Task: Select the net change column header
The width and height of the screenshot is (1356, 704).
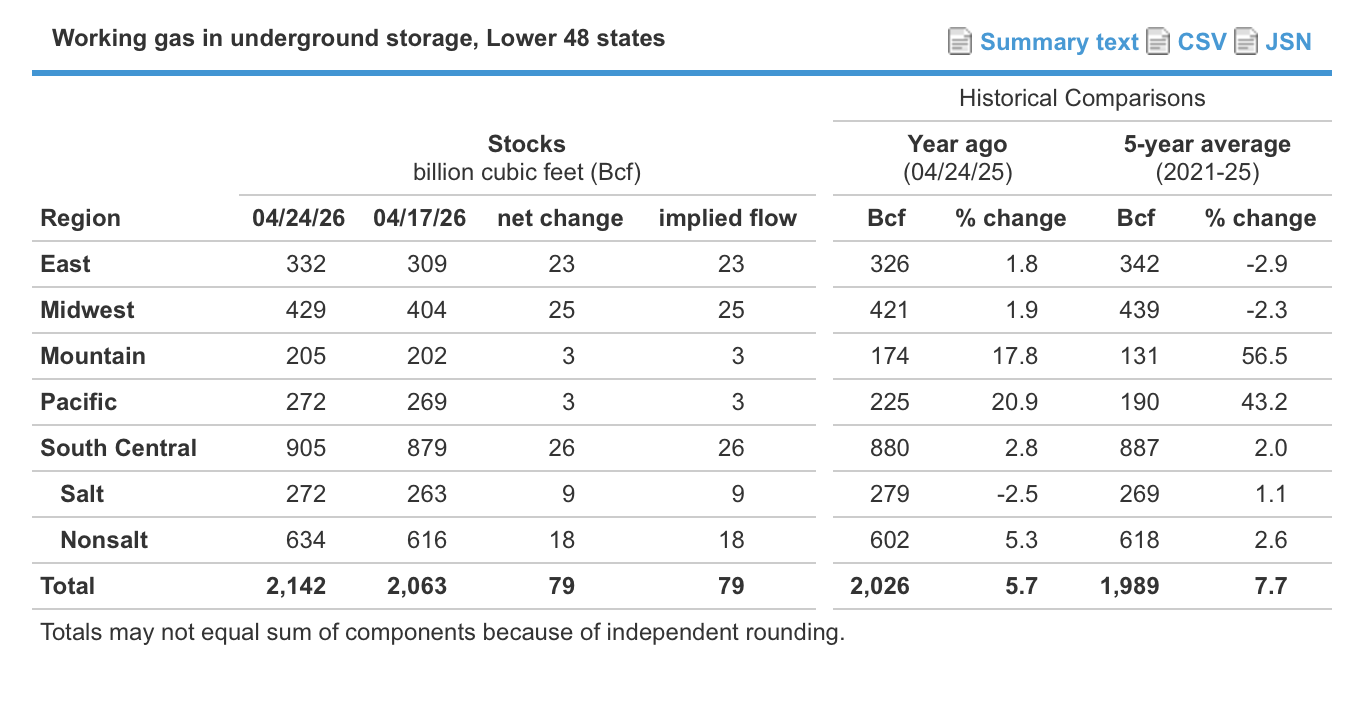Action: (x=560, y=218)
